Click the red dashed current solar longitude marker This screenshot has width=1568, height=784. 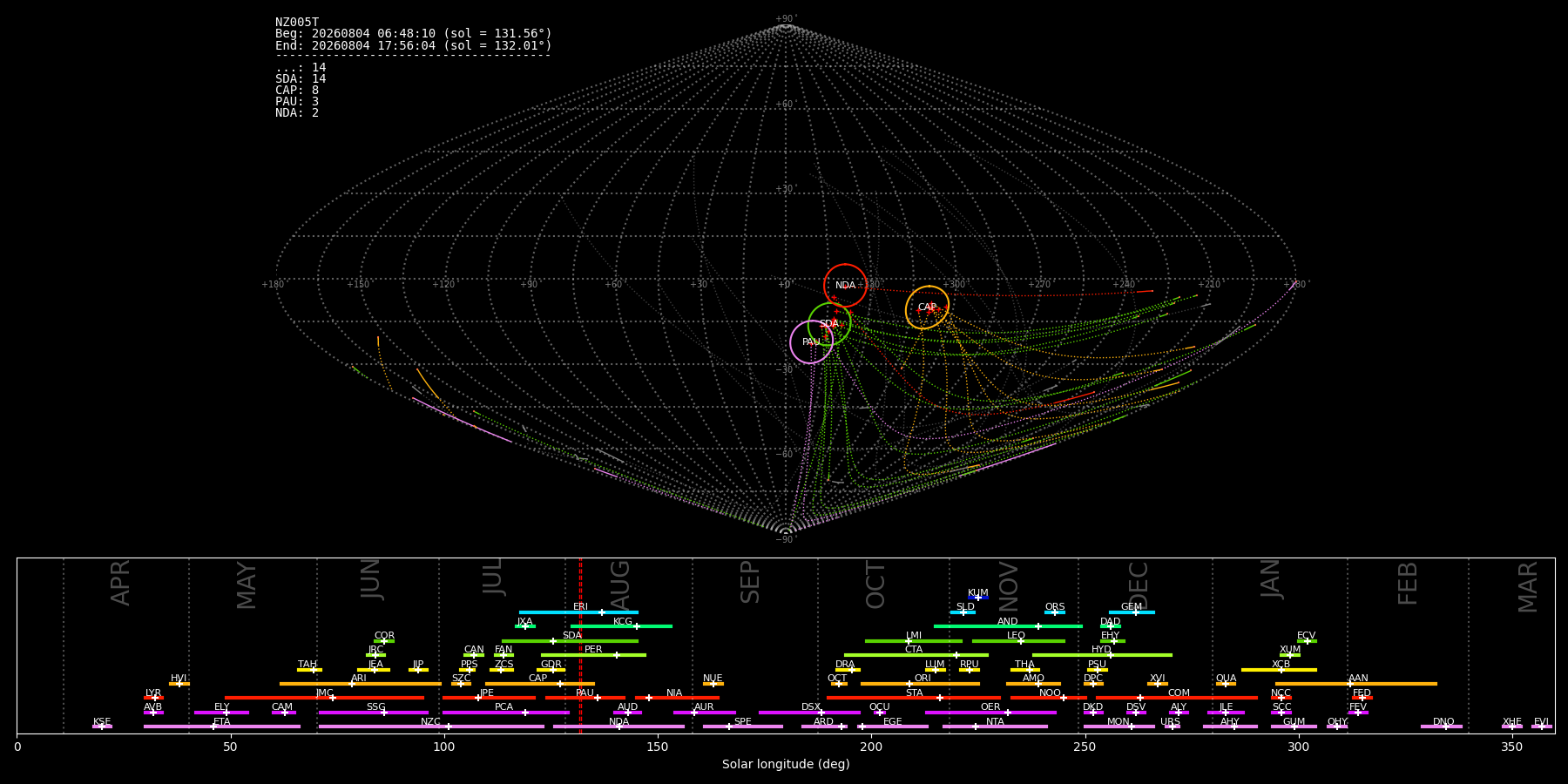580,645
